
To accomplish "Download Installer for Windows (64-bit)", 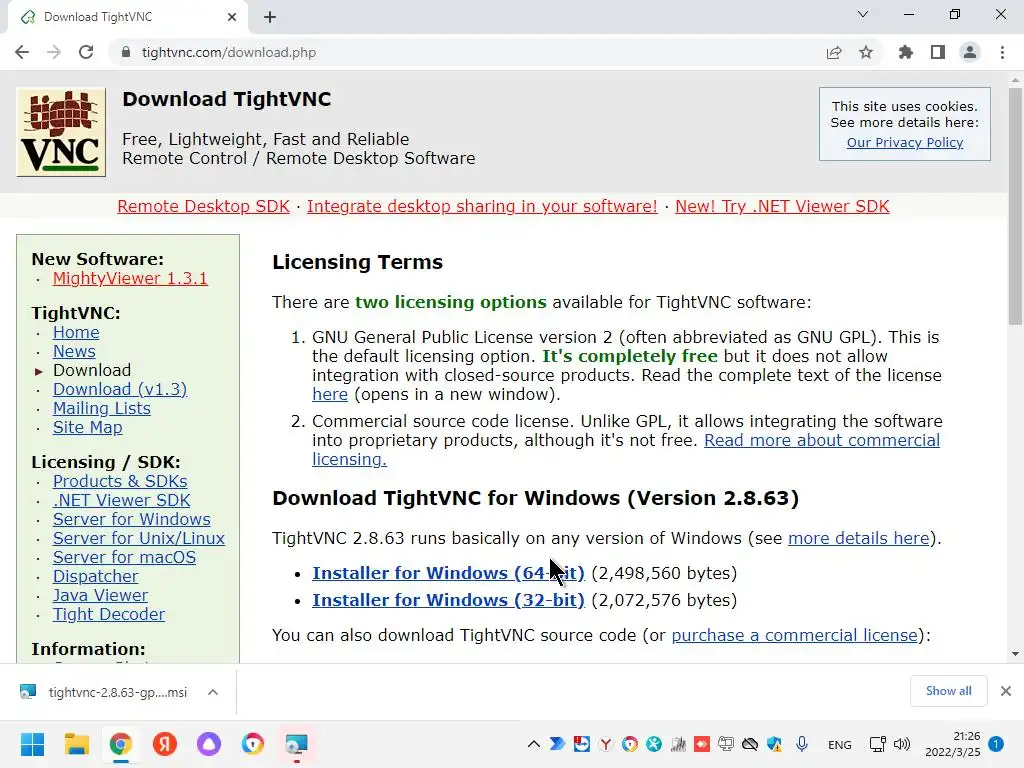I will [x=448, y=573].
